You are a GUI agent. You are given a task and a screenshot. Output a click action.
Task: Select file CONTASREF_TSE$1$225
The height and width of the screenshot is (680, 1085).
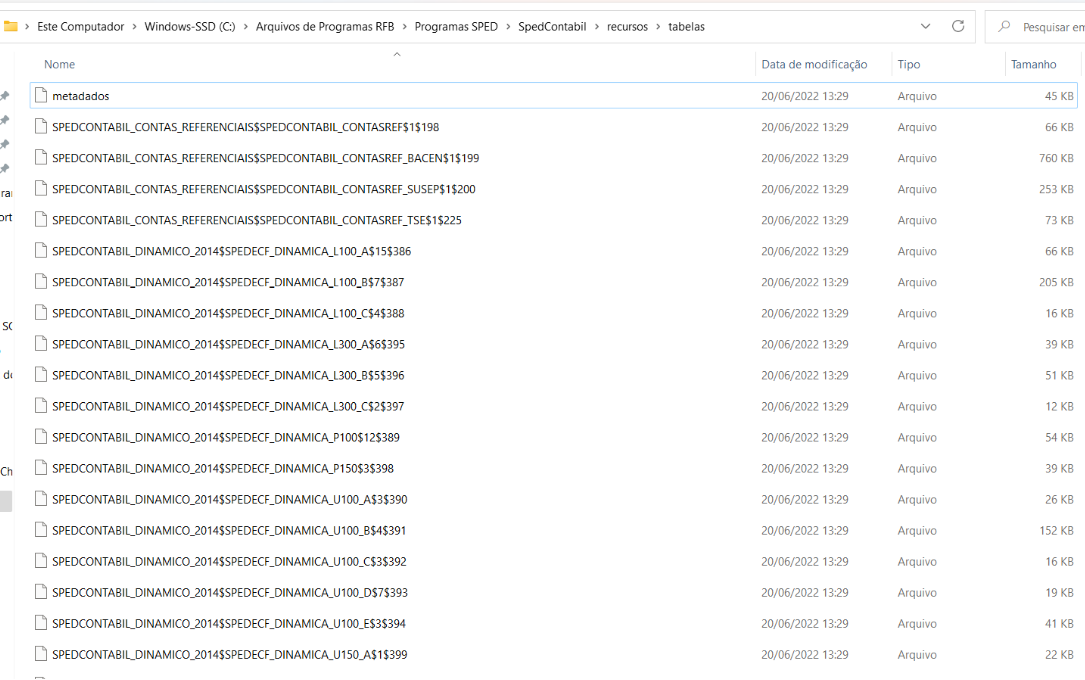click(x=257, y=221)
